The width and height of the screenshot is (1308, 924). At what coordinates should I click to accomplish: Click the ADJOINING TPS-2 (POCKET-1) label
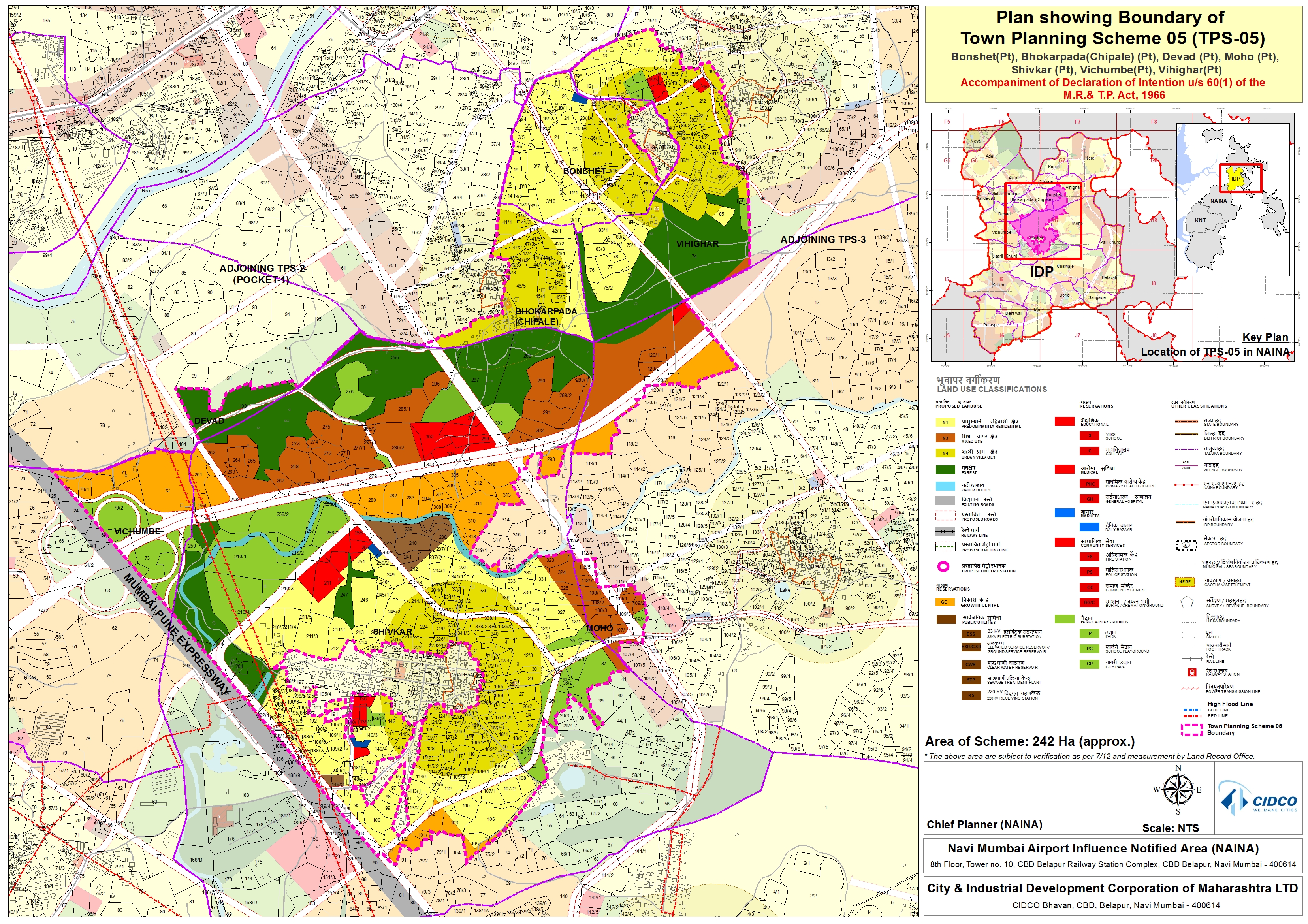[x=262, y=274]
